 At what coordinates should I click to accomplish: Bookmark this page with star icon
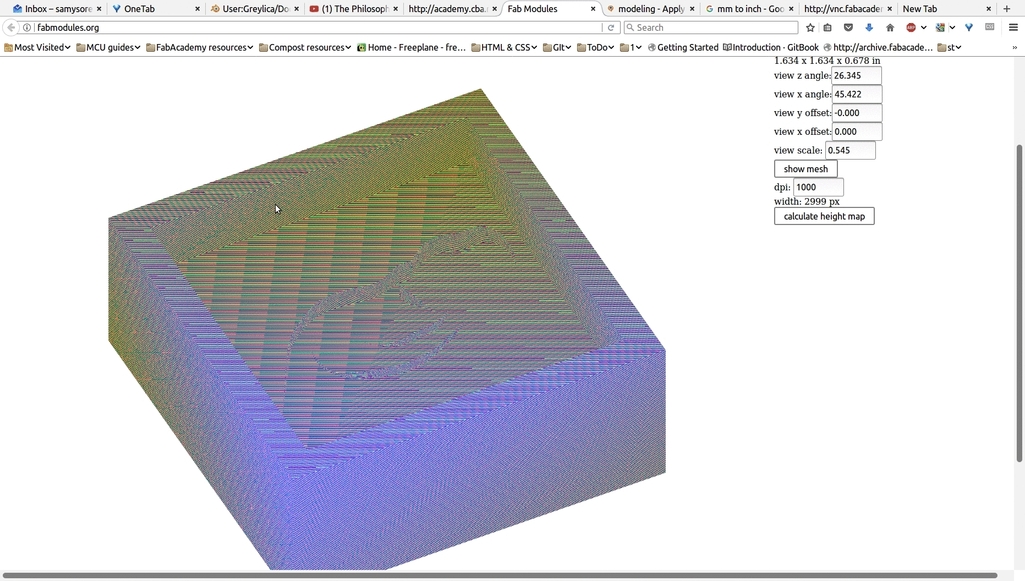click(811, 27)
